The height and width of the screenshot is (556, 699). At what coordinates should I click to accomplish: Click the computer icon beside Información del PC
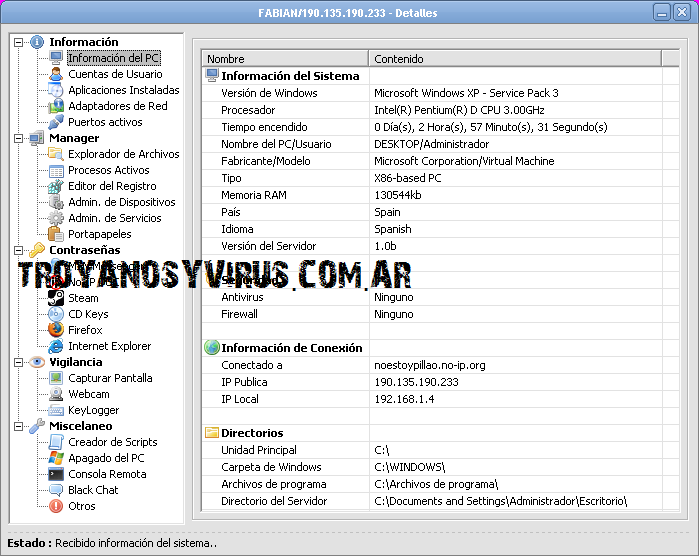(x=56, y=58)
